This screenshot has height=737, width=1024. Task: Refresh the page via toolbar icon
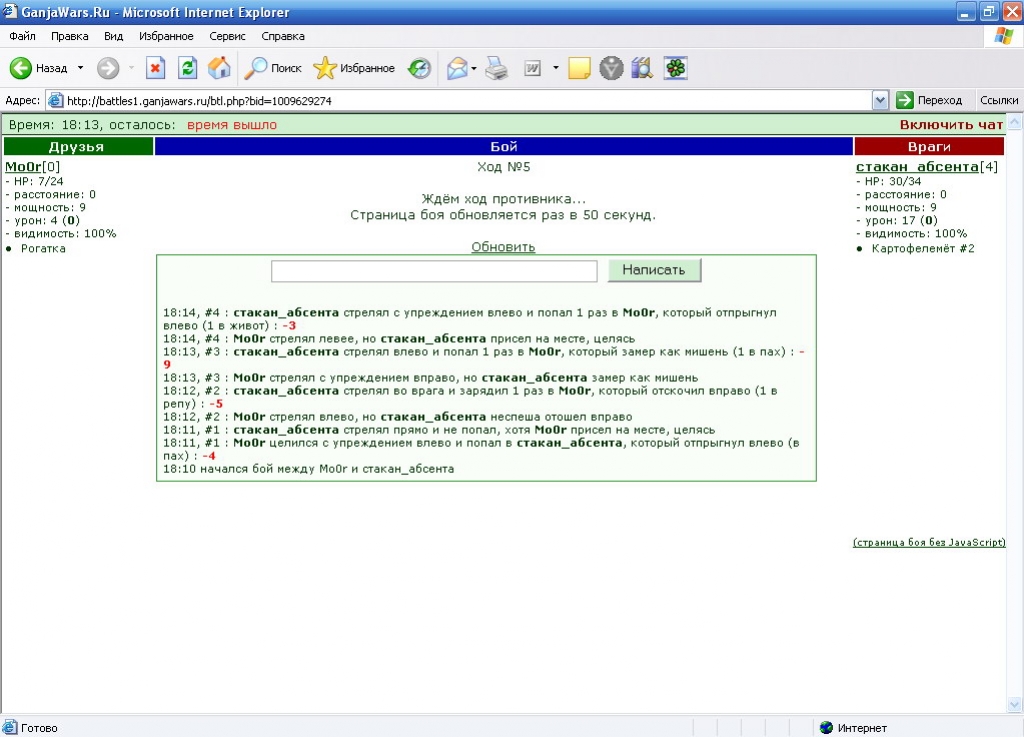187,68
